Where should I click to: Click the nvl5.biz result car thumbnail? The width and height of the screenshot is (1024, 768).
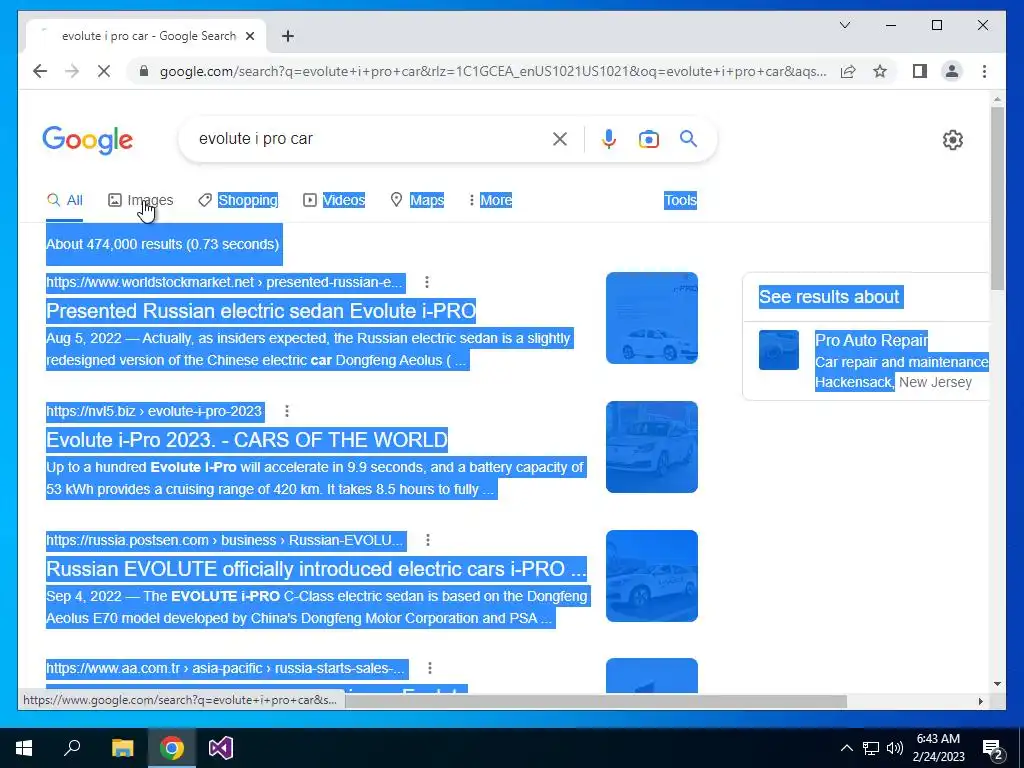652,447
